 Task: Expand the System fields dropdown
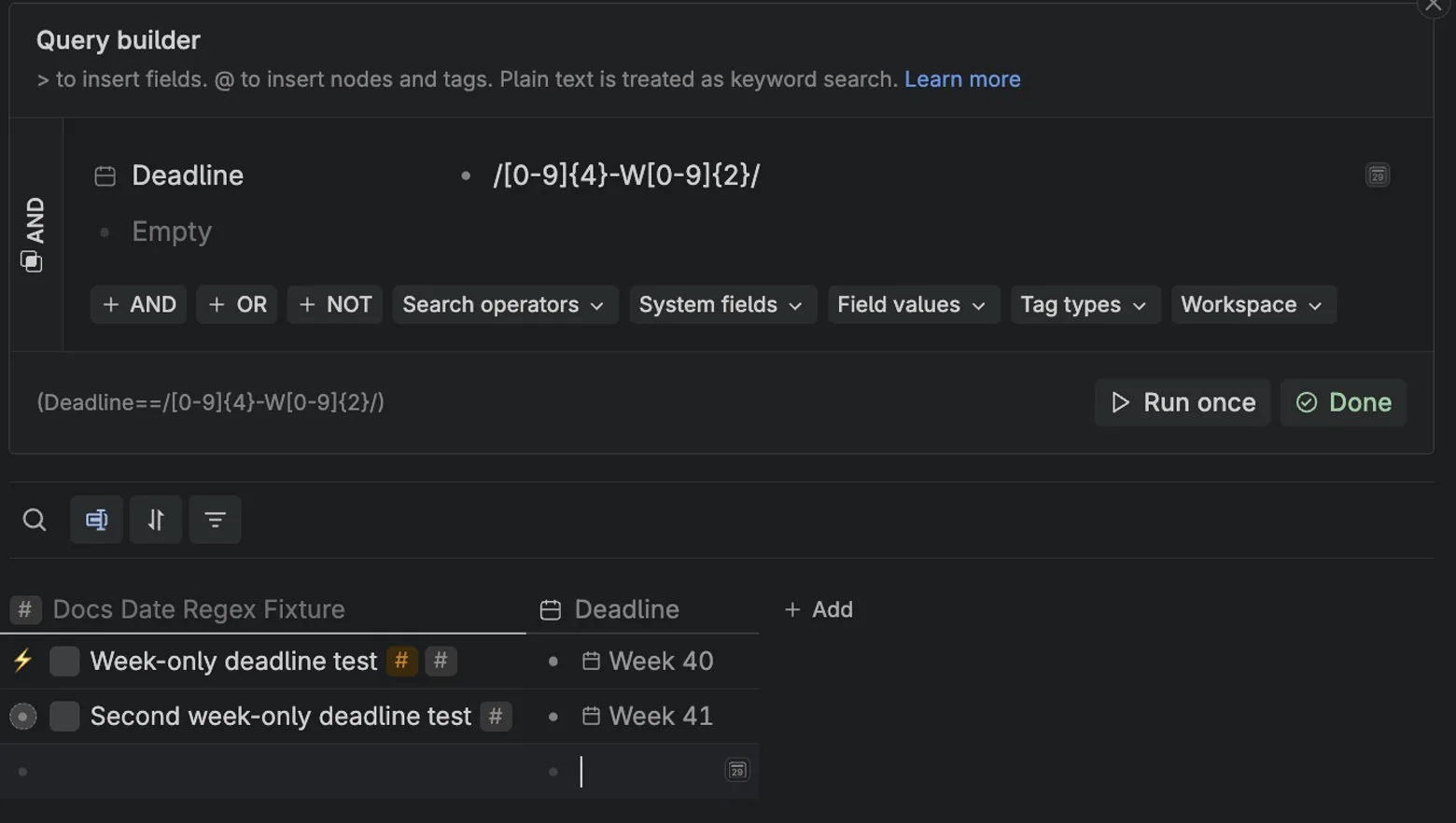[x=722, y=305]
